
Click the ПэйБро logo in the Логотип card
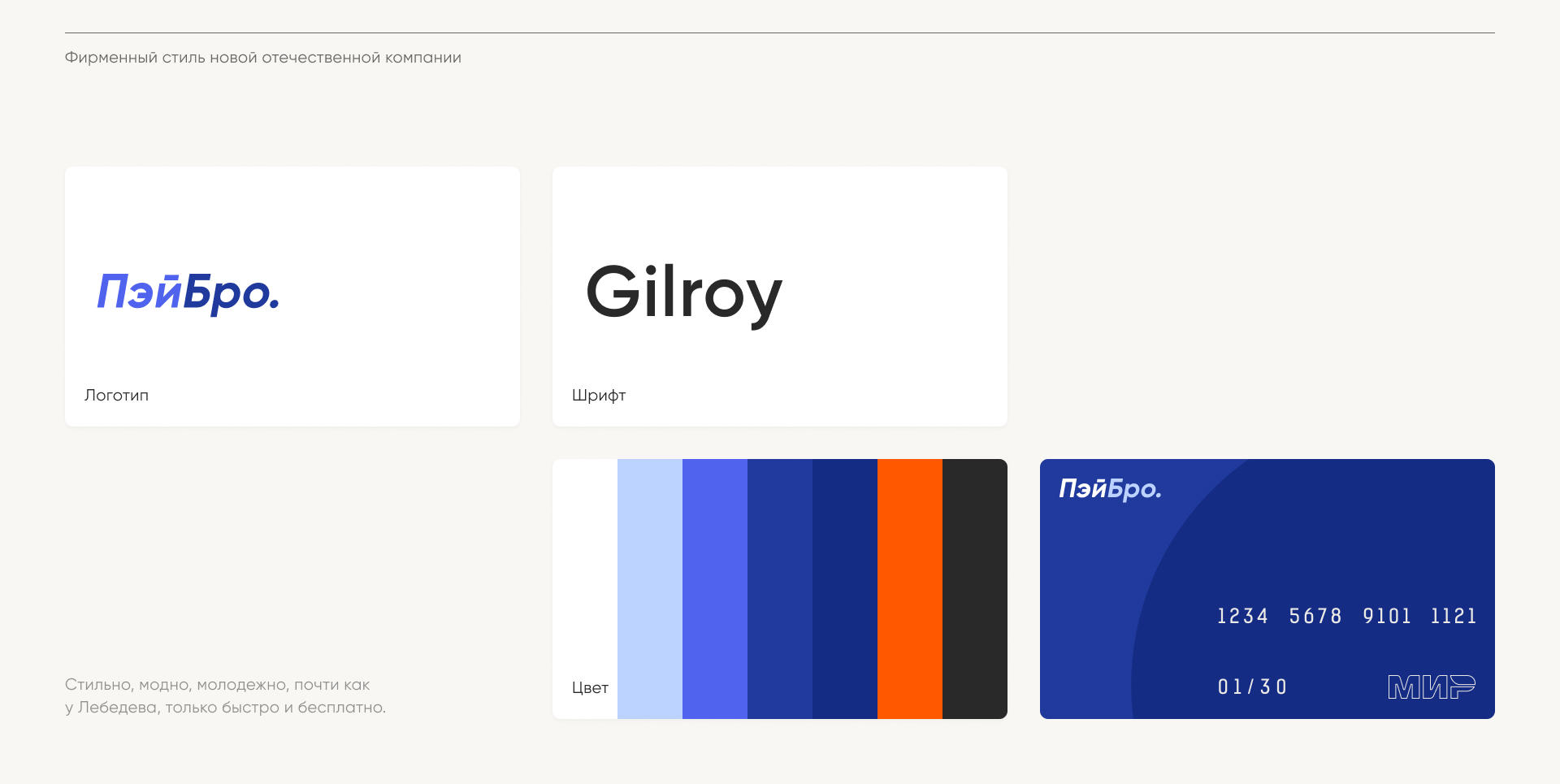[x=188, y=292]
